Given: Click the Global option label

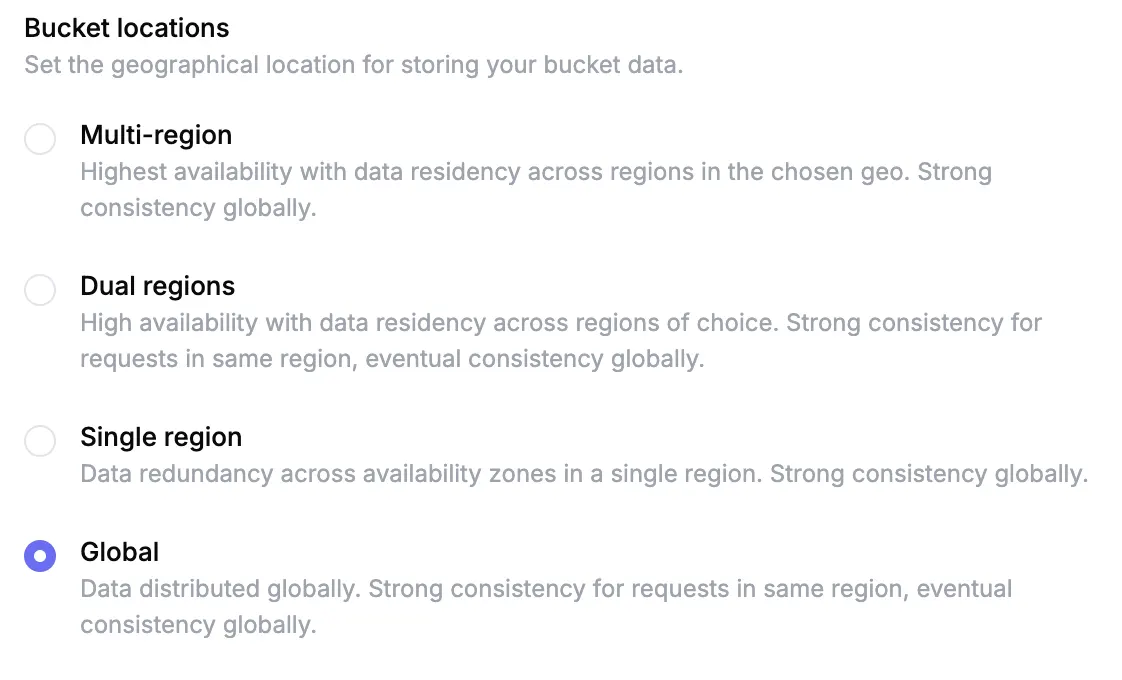Looking at the screenshot, I should (x=119, y=552).
